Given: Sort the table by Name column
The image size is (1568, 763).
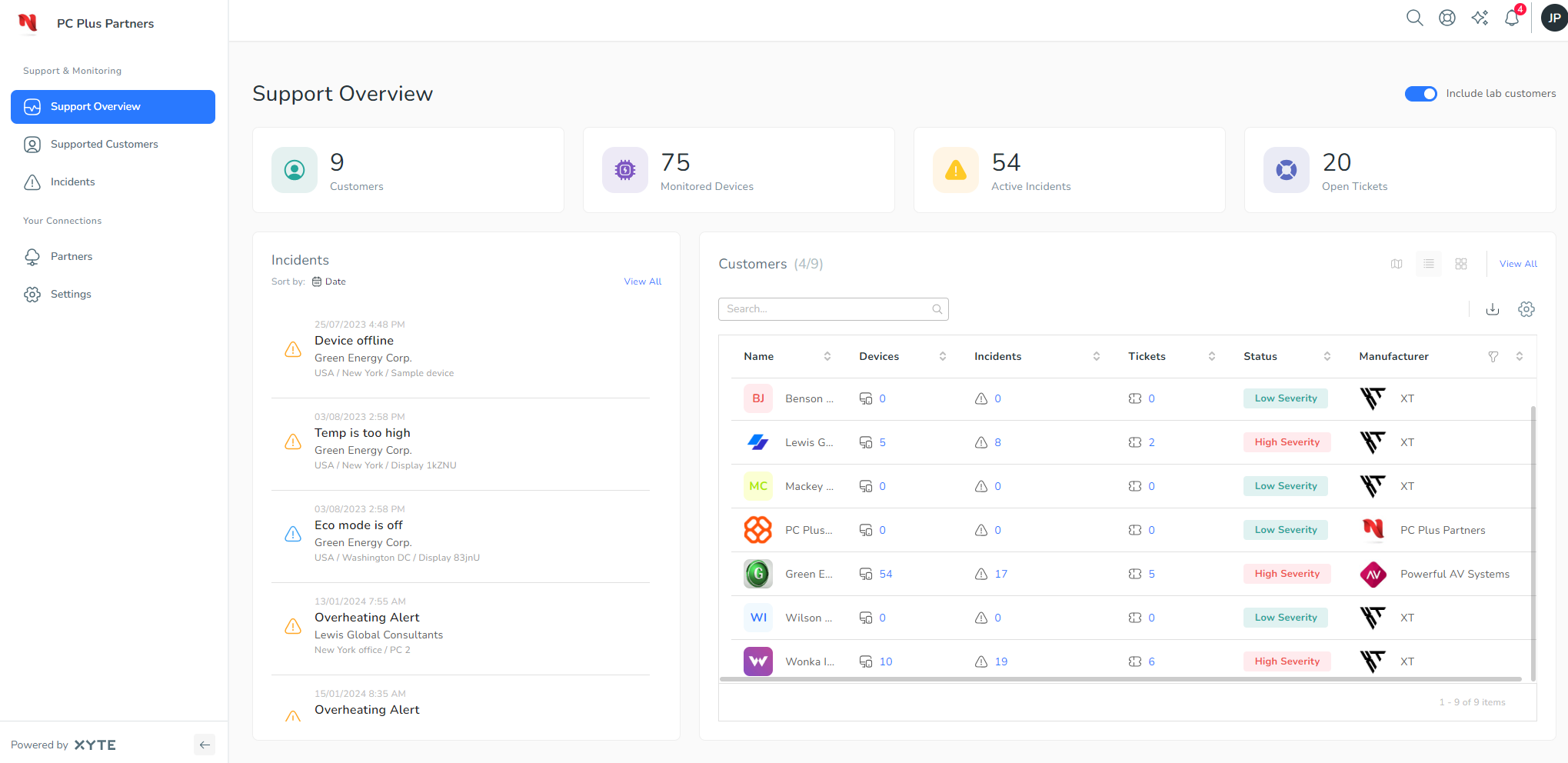Looking at the screenshot, I should click(x=827, y=356).
